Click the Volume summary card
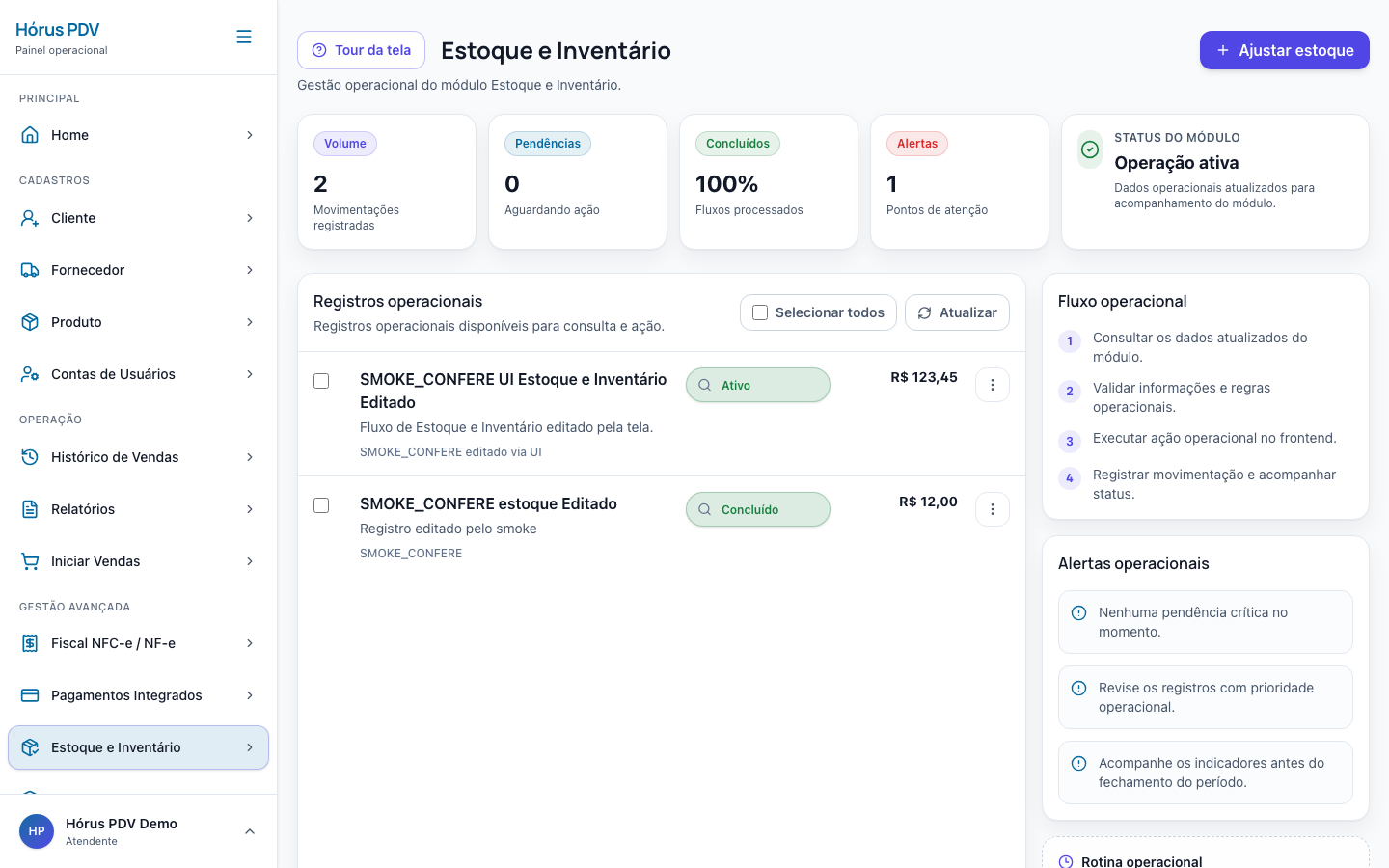This screenshot has width=1389, height=868. click(x=387, y=182)
